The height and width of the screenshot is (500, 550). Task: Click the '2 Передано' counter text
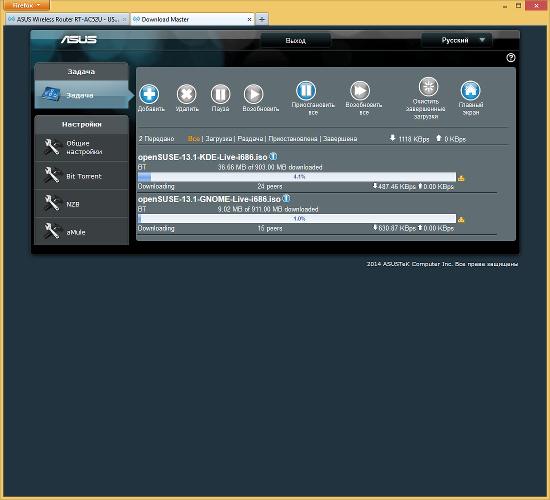coord(156,139)
